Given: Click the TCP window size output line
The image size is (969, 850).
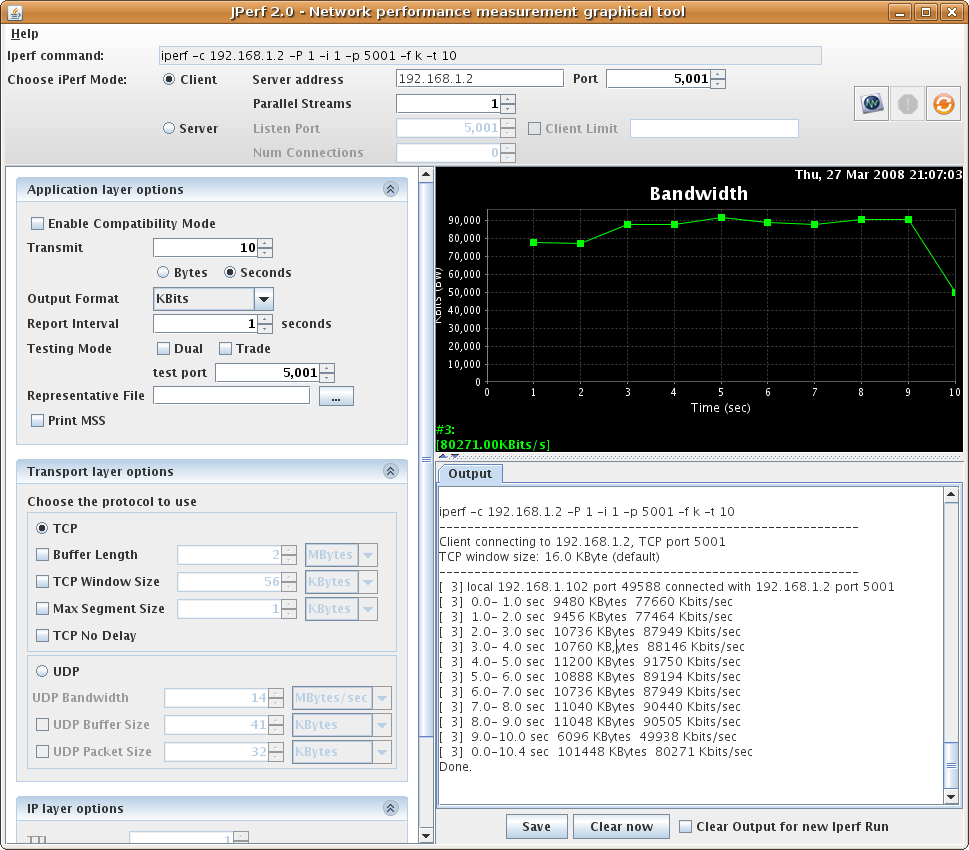Looking at the screenshot, I should pyautogui.click(x=549, y=556).
